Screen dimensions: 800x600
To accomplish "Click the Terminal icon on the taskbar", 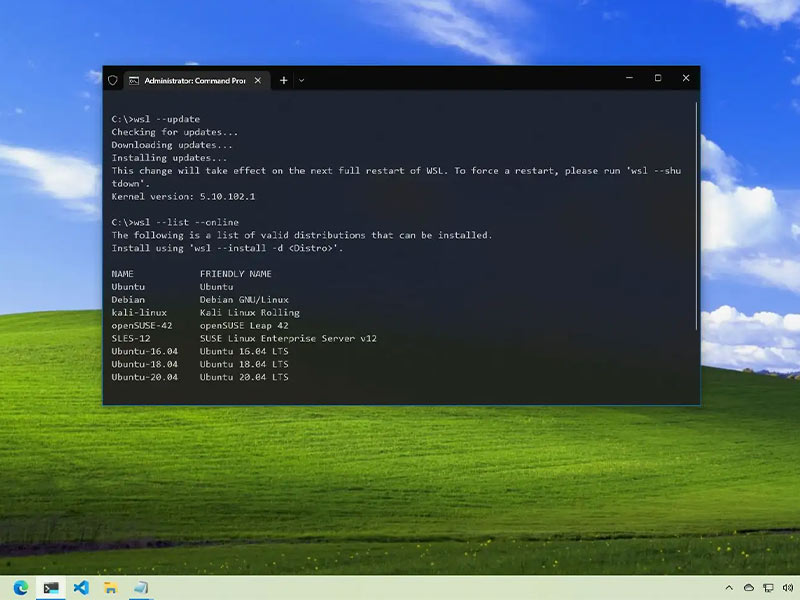I will [51, 588].
